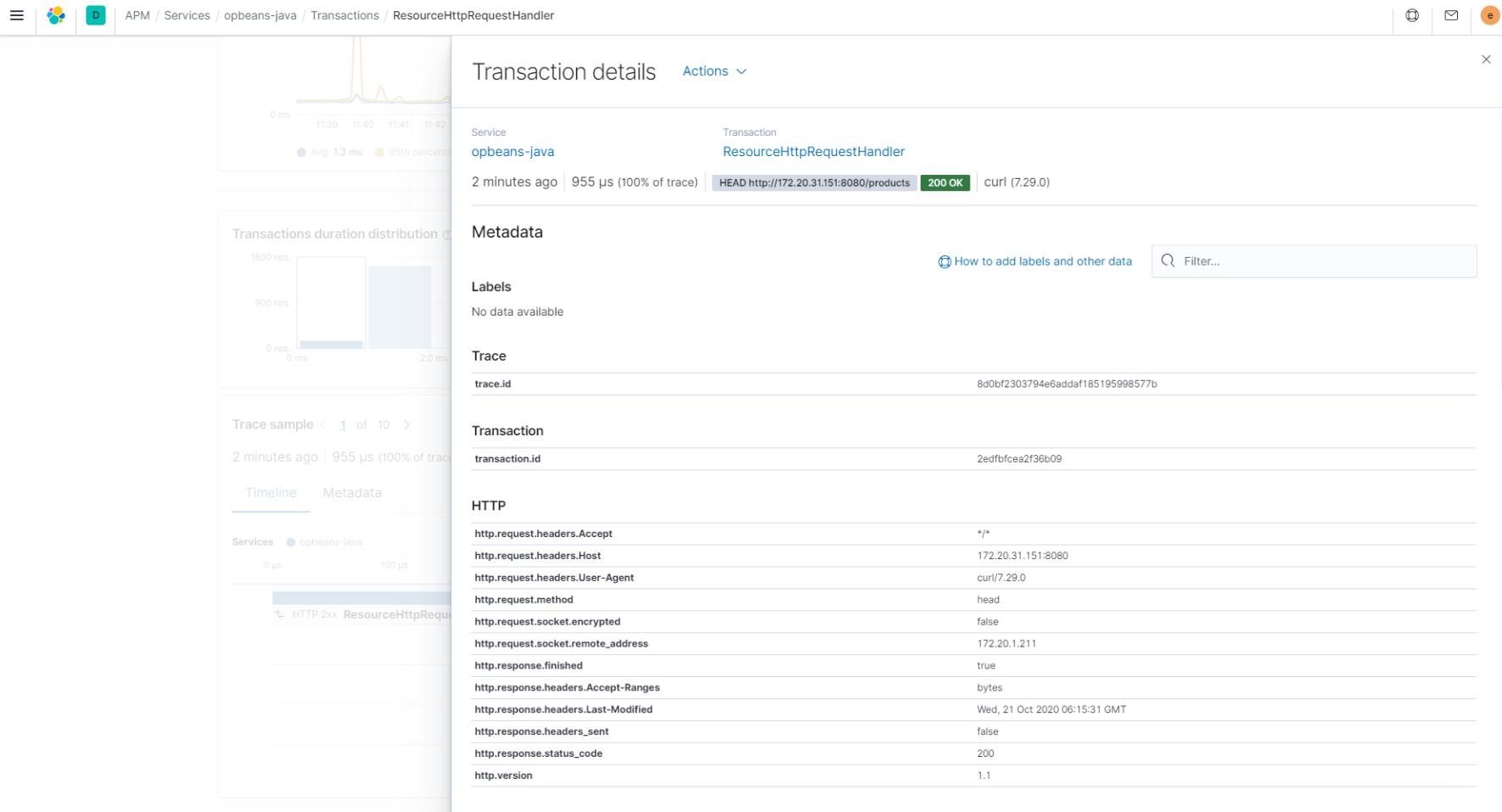The width and height of the screenshot is (1502, 812).
Task: Click How to add labels link
Action: pos(1043,261)
